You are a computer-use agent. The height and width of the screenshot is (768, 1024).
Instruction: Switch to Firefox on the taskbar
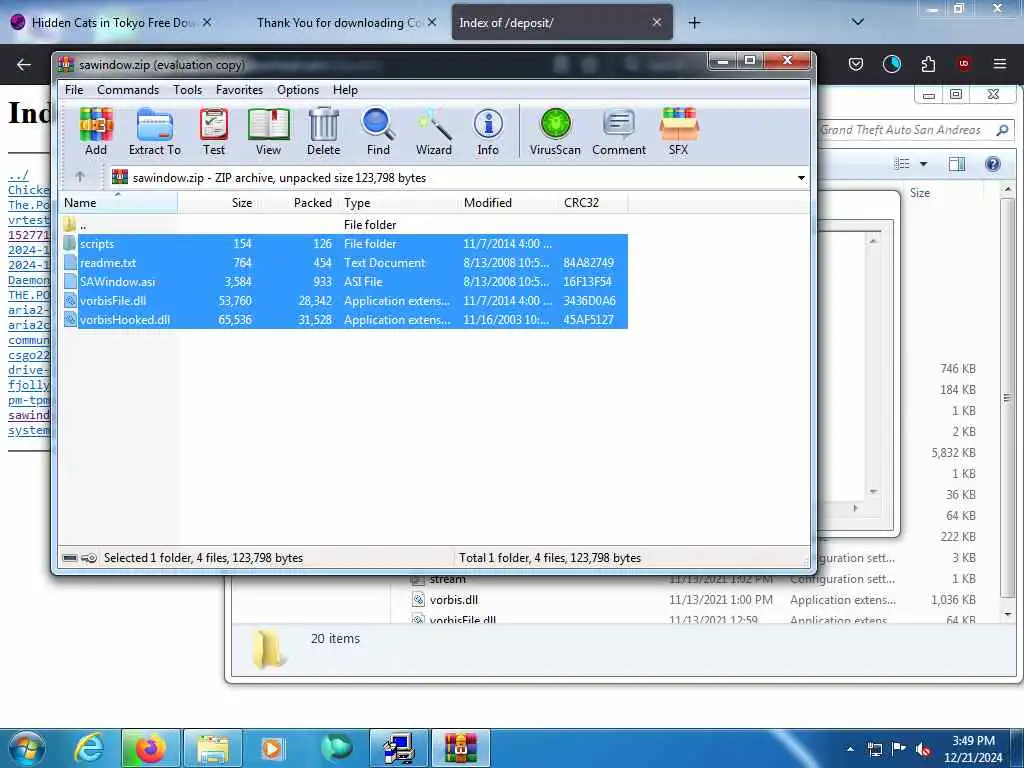pyautogui.click(x=150, y=748)
